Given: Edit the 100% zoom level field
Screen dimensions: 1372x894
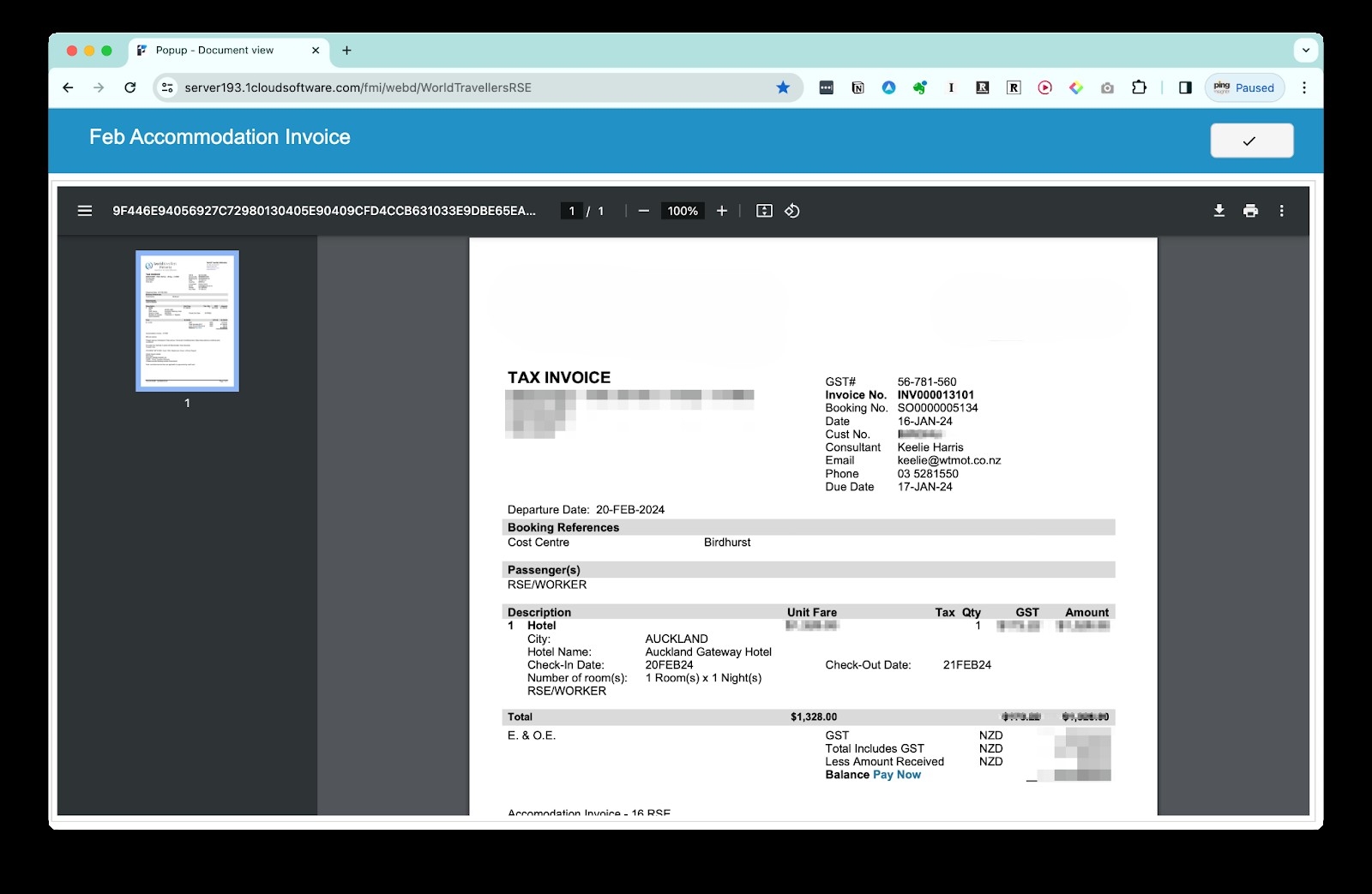Looking at the screenshot, I should point(683,211).
